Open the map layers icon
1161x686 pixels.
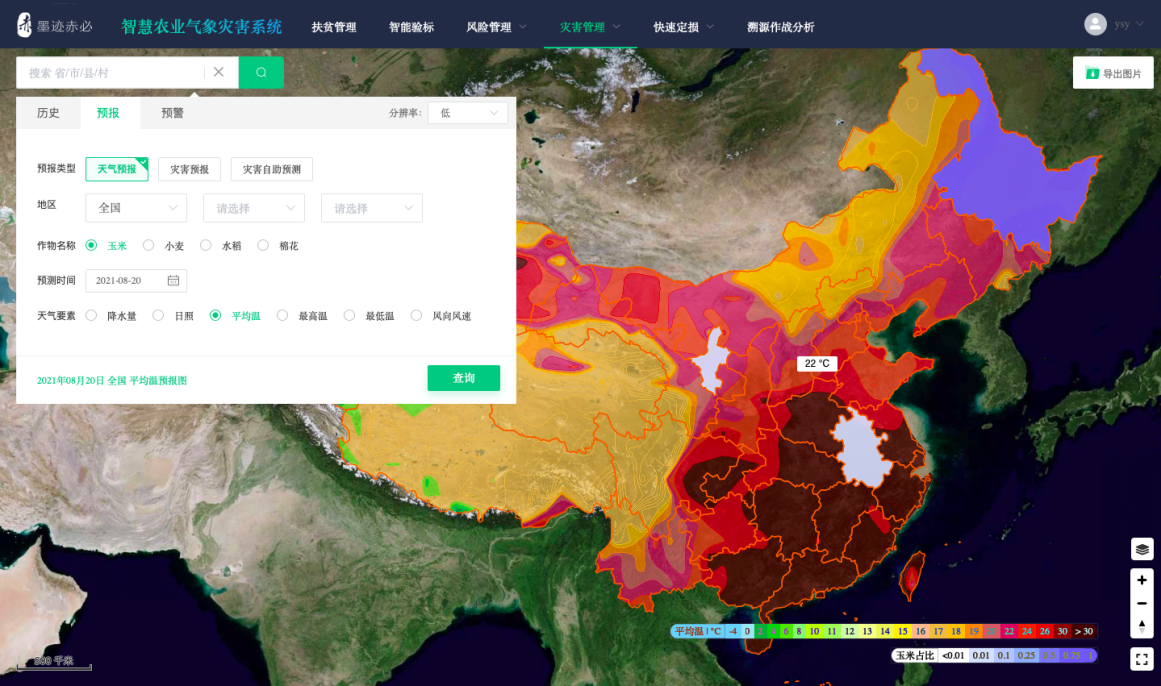(x=1142, y=549)
